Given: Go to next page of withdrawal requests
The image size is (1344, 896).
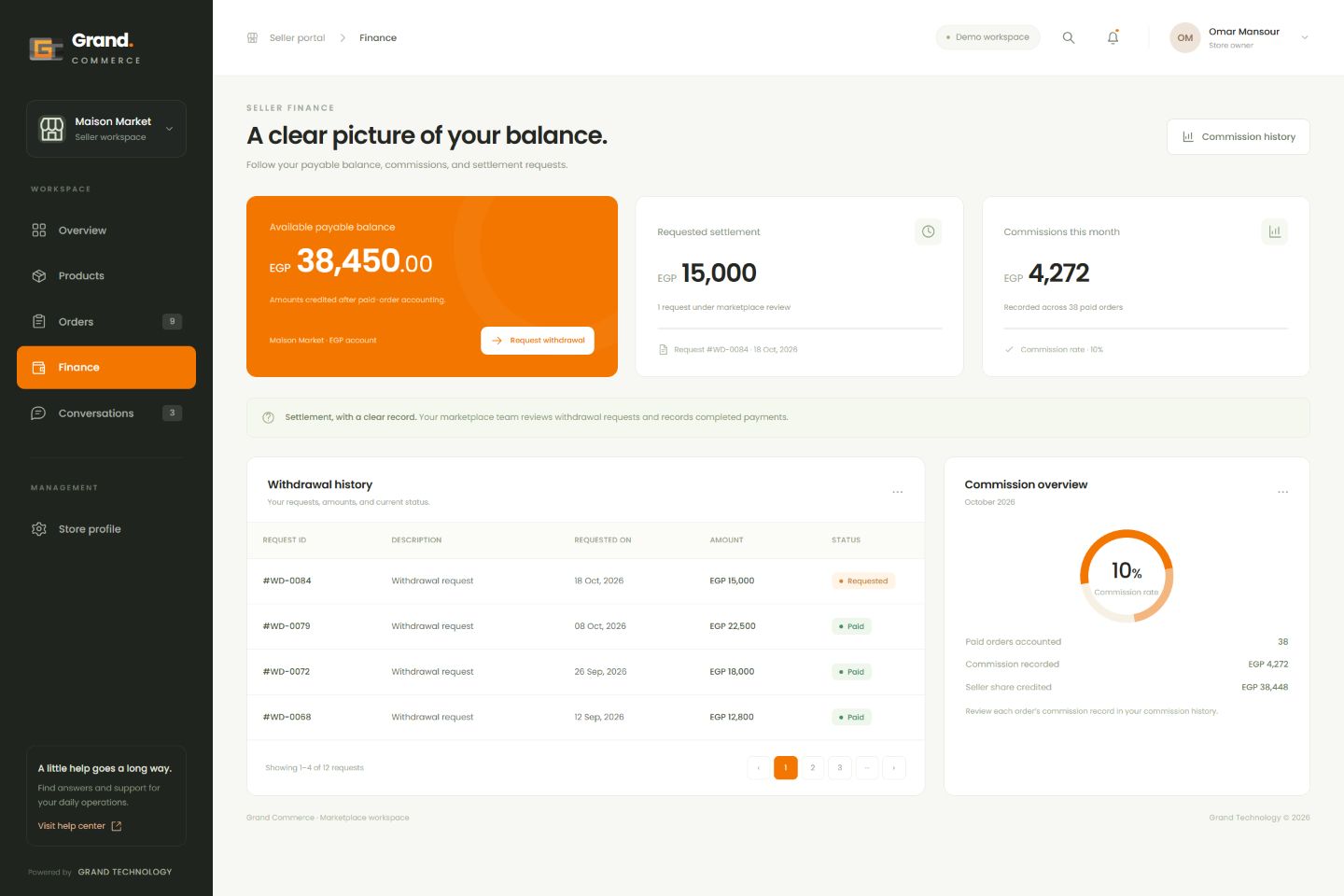Looking at the screenshot, I should click(x=894, y=767).
